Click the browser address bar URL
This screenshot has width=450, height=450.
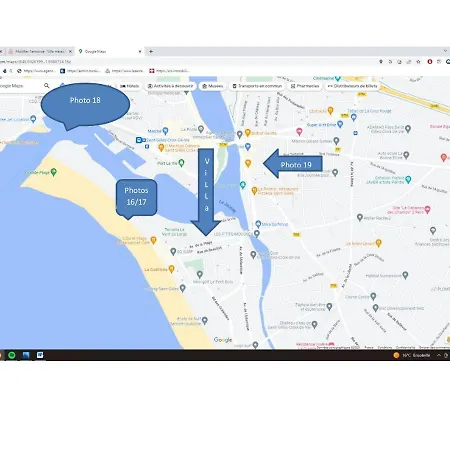(x=36, y=62)
